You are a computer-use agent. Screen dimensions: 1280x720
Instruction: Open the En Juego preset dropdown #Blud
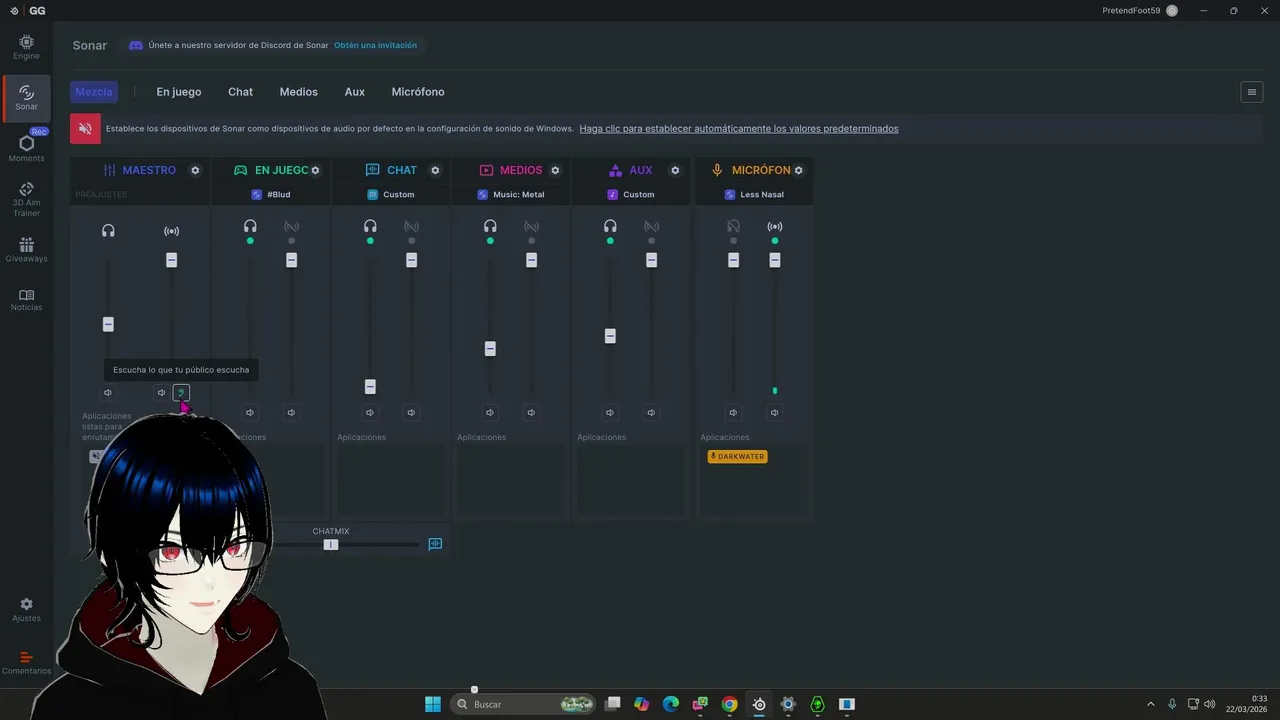point(271,194)
